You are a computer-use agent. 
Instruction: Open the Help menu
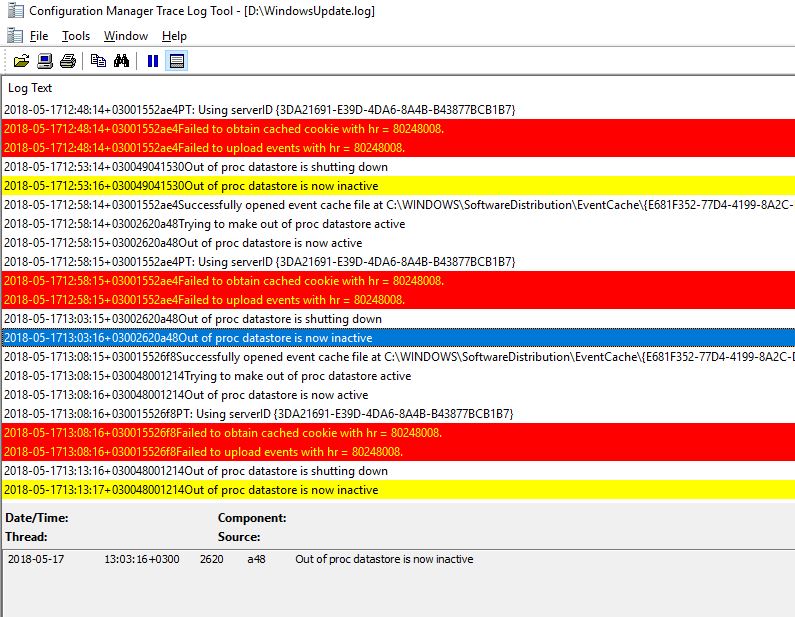click(x=174, y=36)
